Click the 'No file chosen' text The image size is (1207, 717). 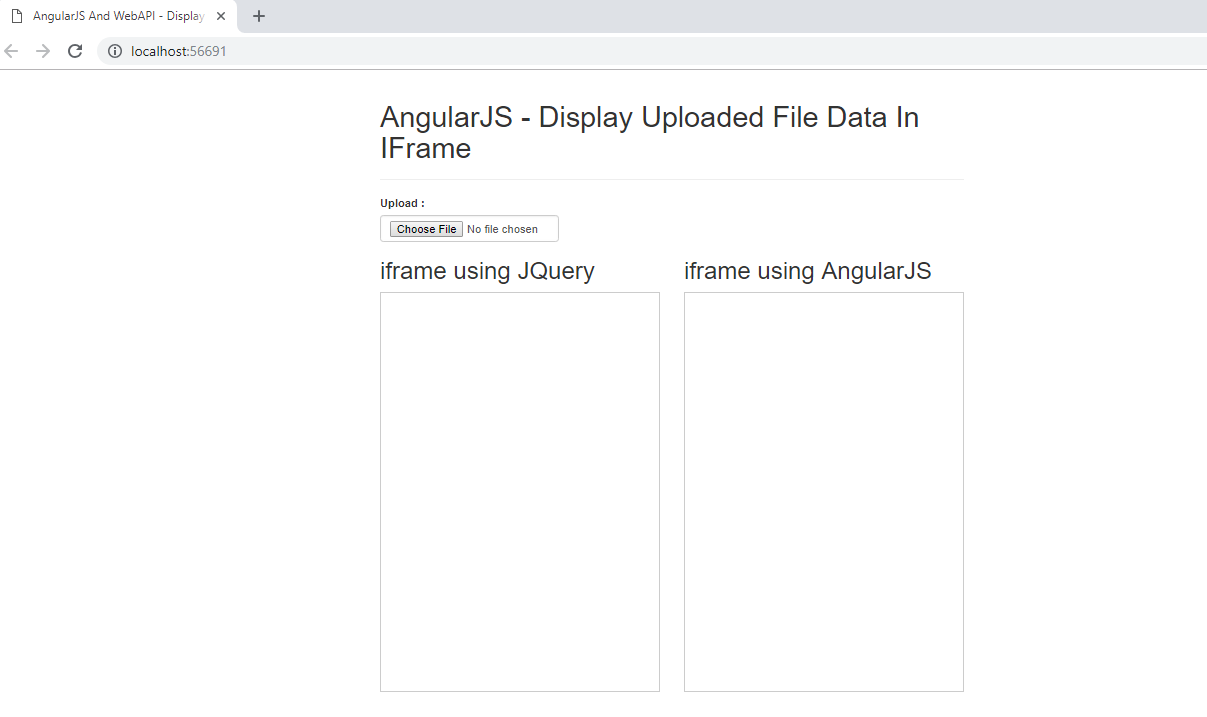coord(502,229)
